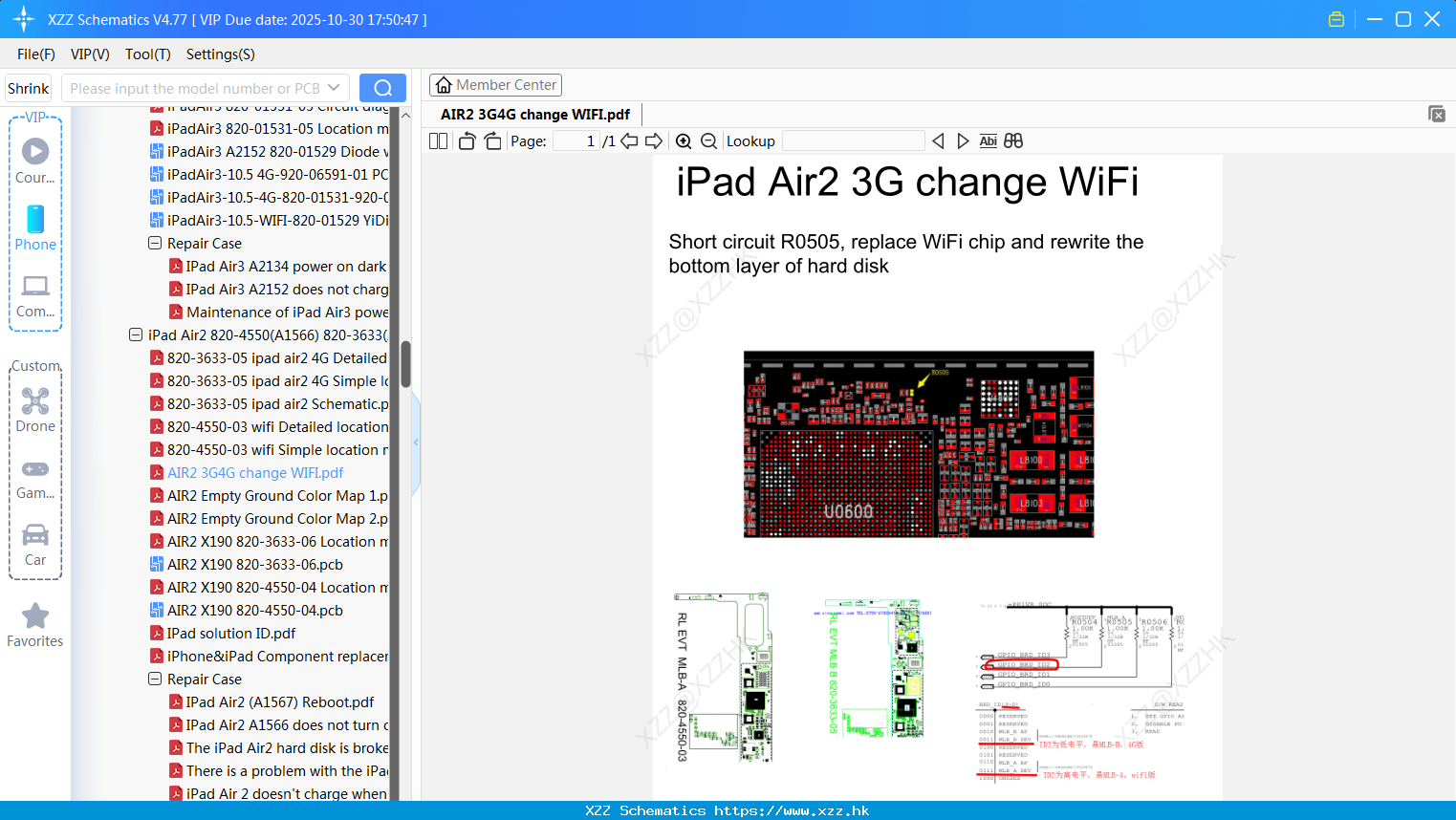Click the binoculars search icon
This screenshot has height=820, width=1456.
point(1013,140)
